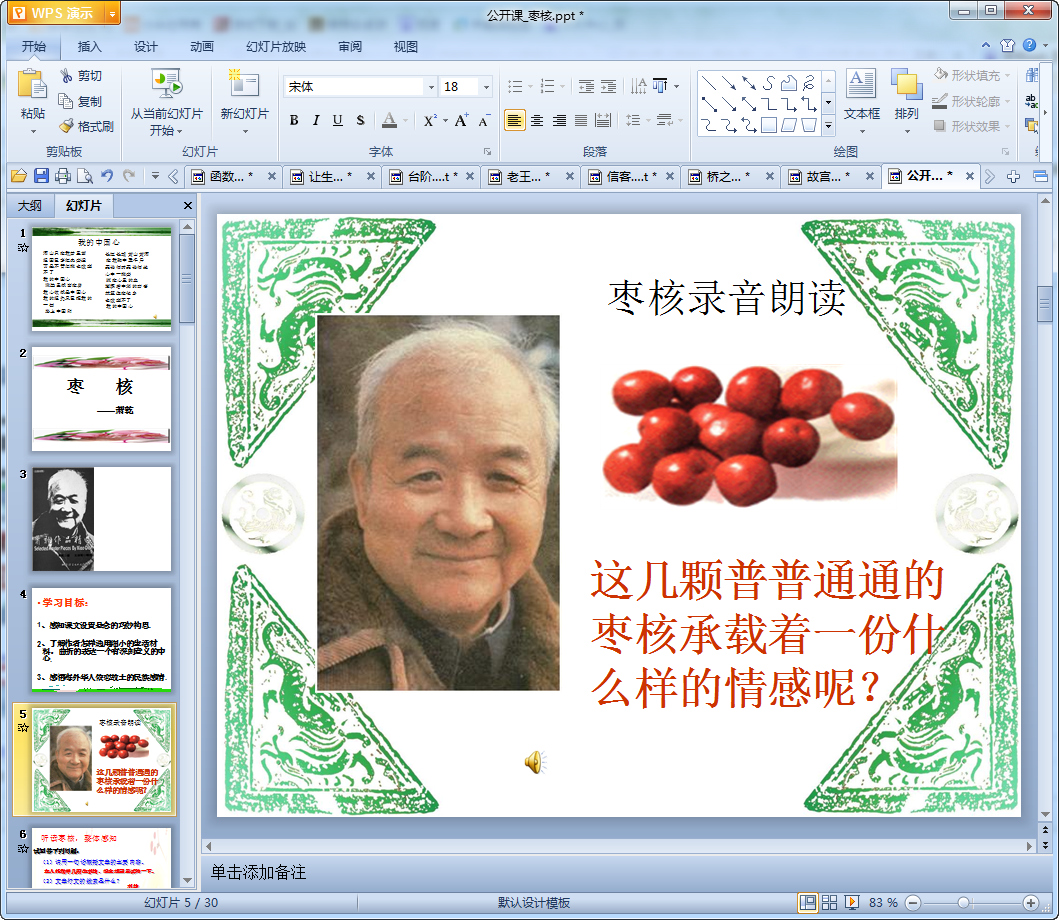Click the sound speaker icon on the slide

[534, 762]
